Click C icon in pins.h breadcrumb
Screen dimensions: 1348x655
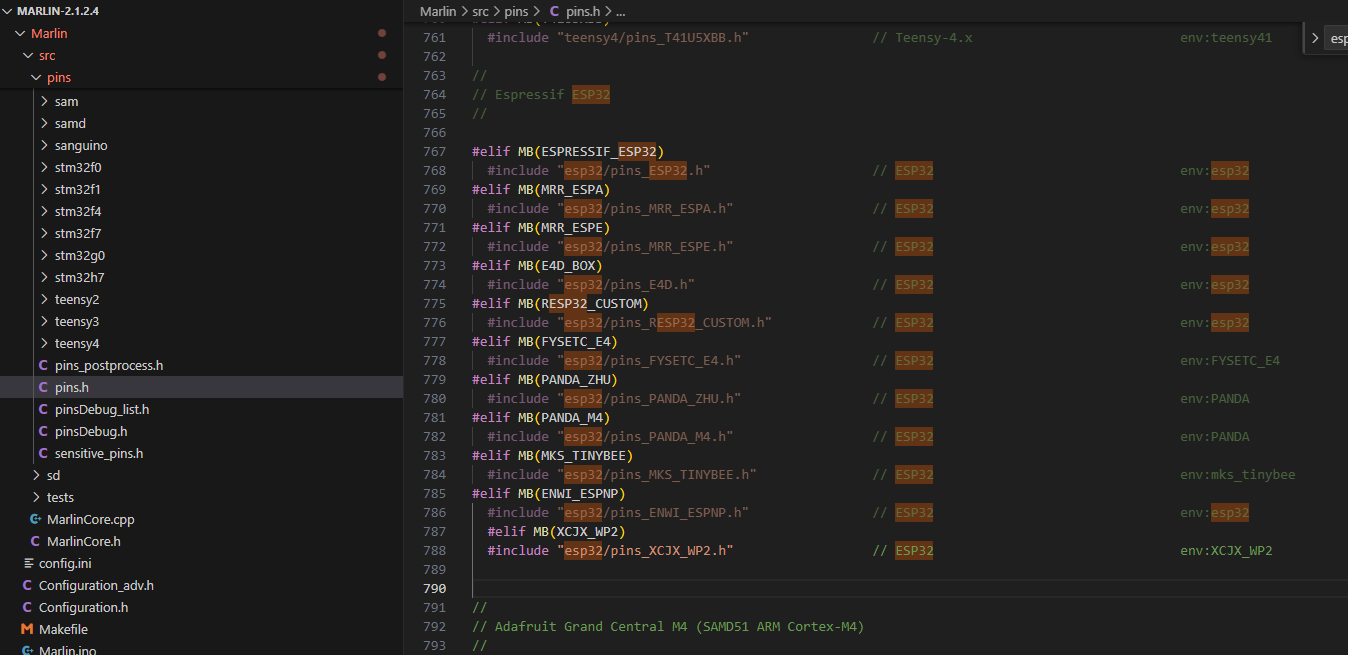point(555,11)
